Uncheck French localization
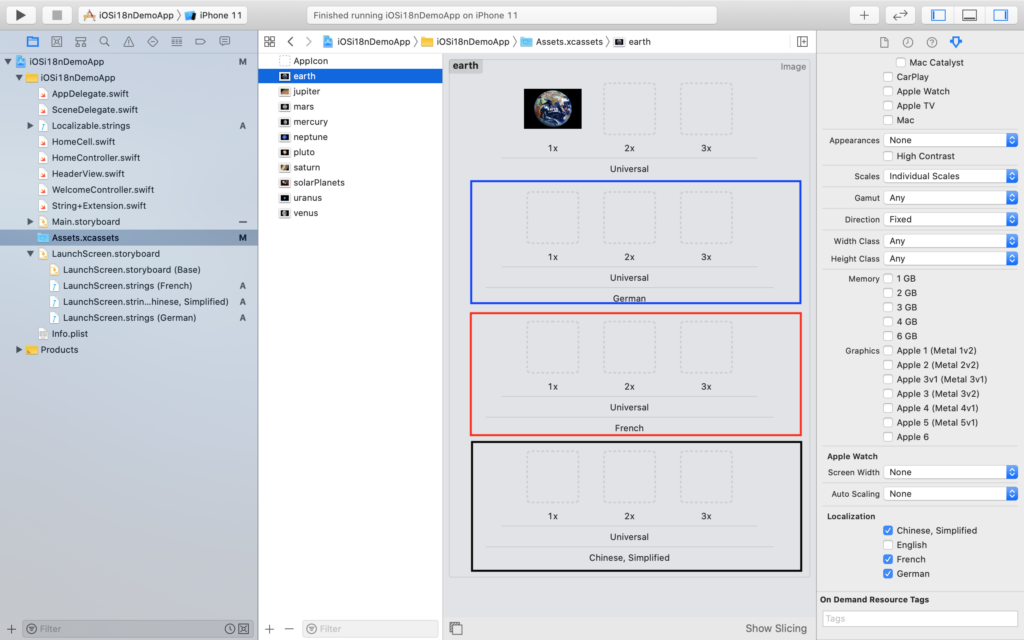 coord(888,559)
